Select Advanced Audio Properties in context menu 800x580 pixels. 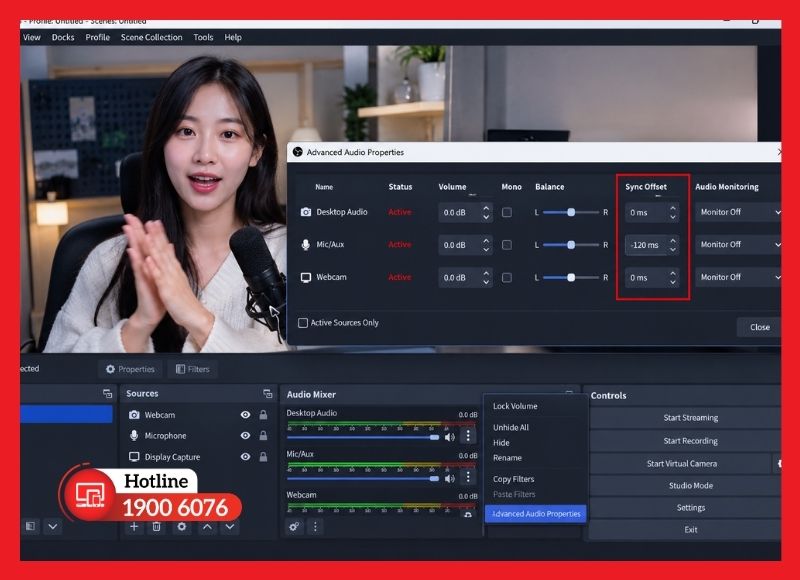point(536,514)
